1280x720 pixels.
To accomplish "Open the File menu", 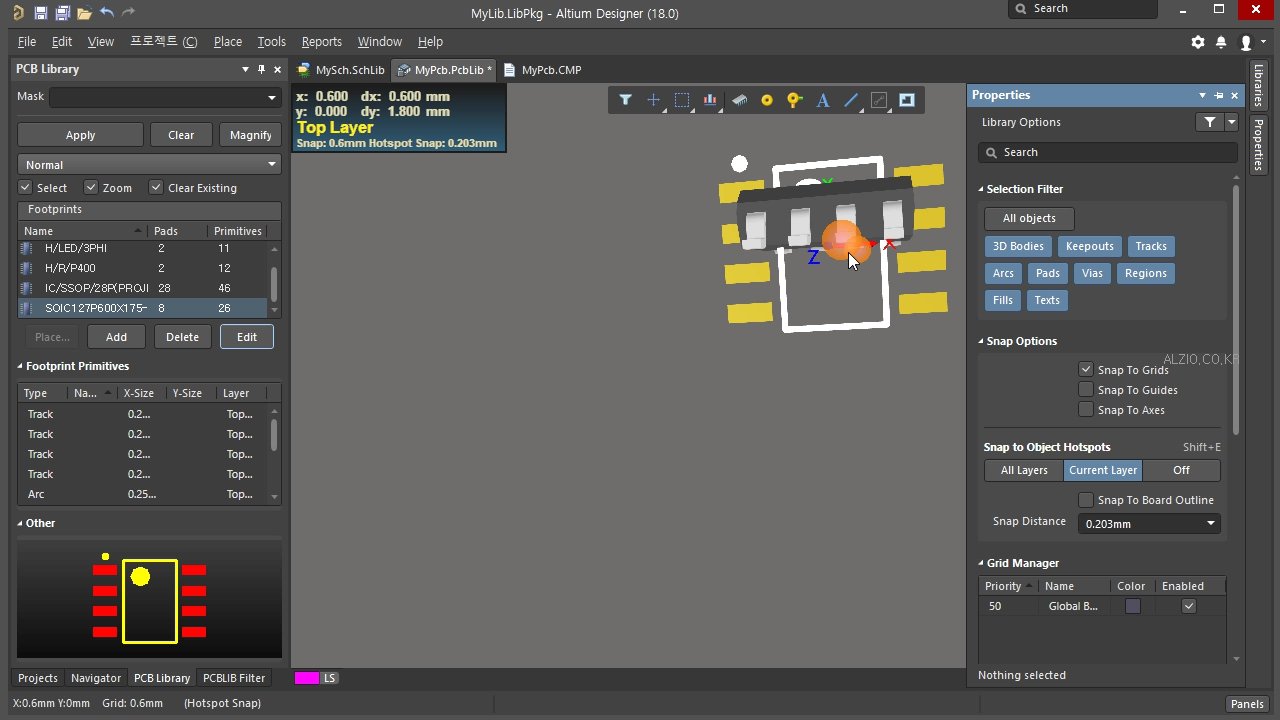I will pyautogui.click(x=27, y=42).
